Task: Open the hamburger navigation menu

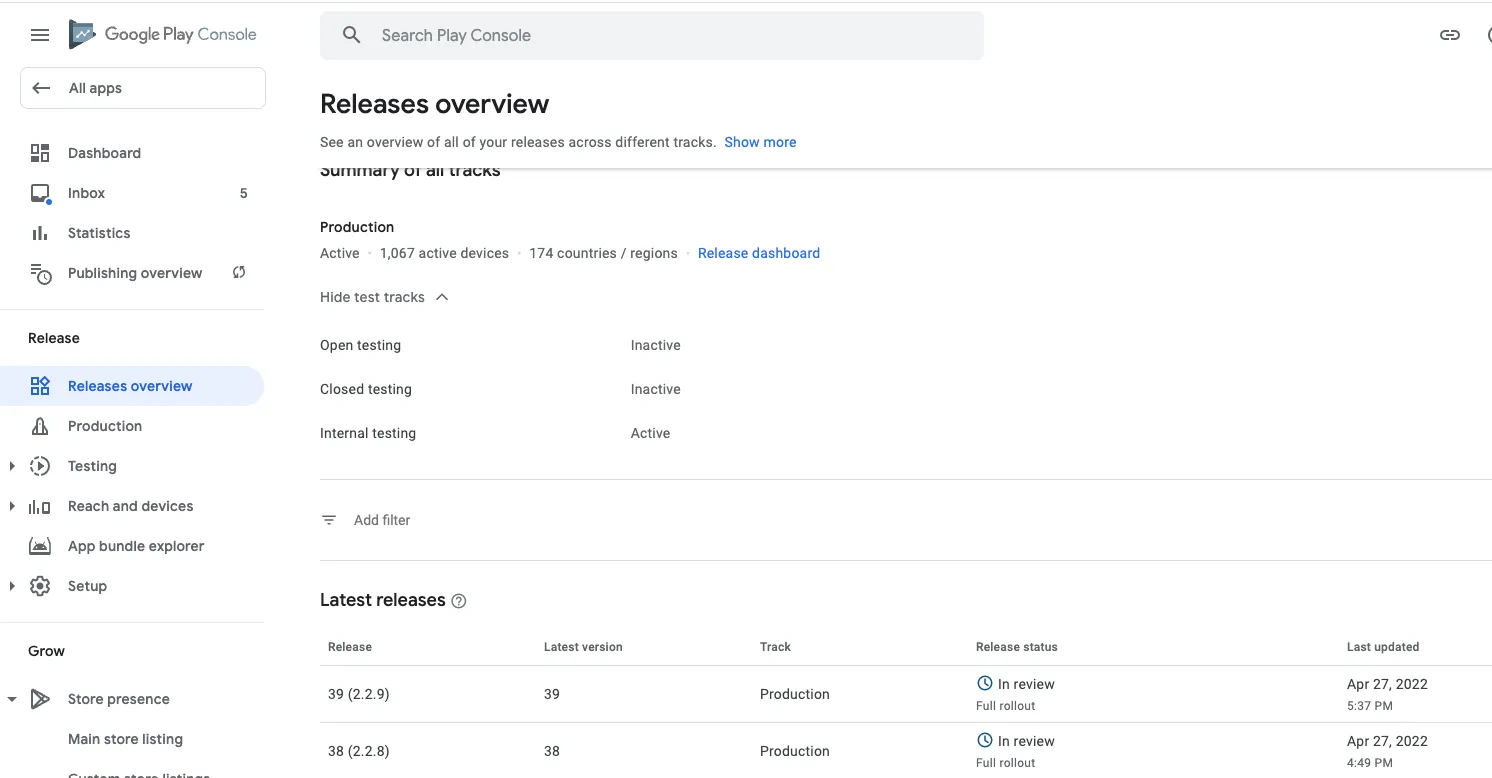Action: [x=40, y=35]
